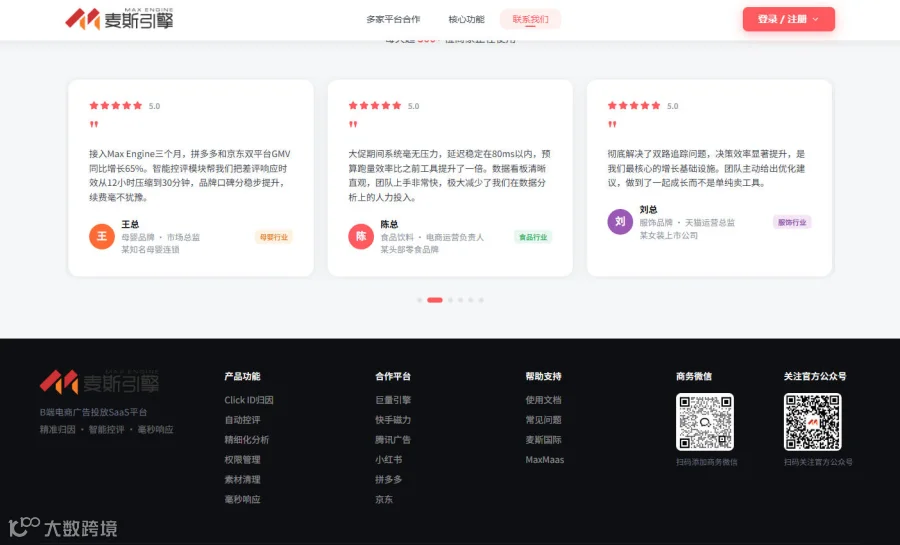
Task: Click the 某女装上市公司 company text
Action: (669, 235)
